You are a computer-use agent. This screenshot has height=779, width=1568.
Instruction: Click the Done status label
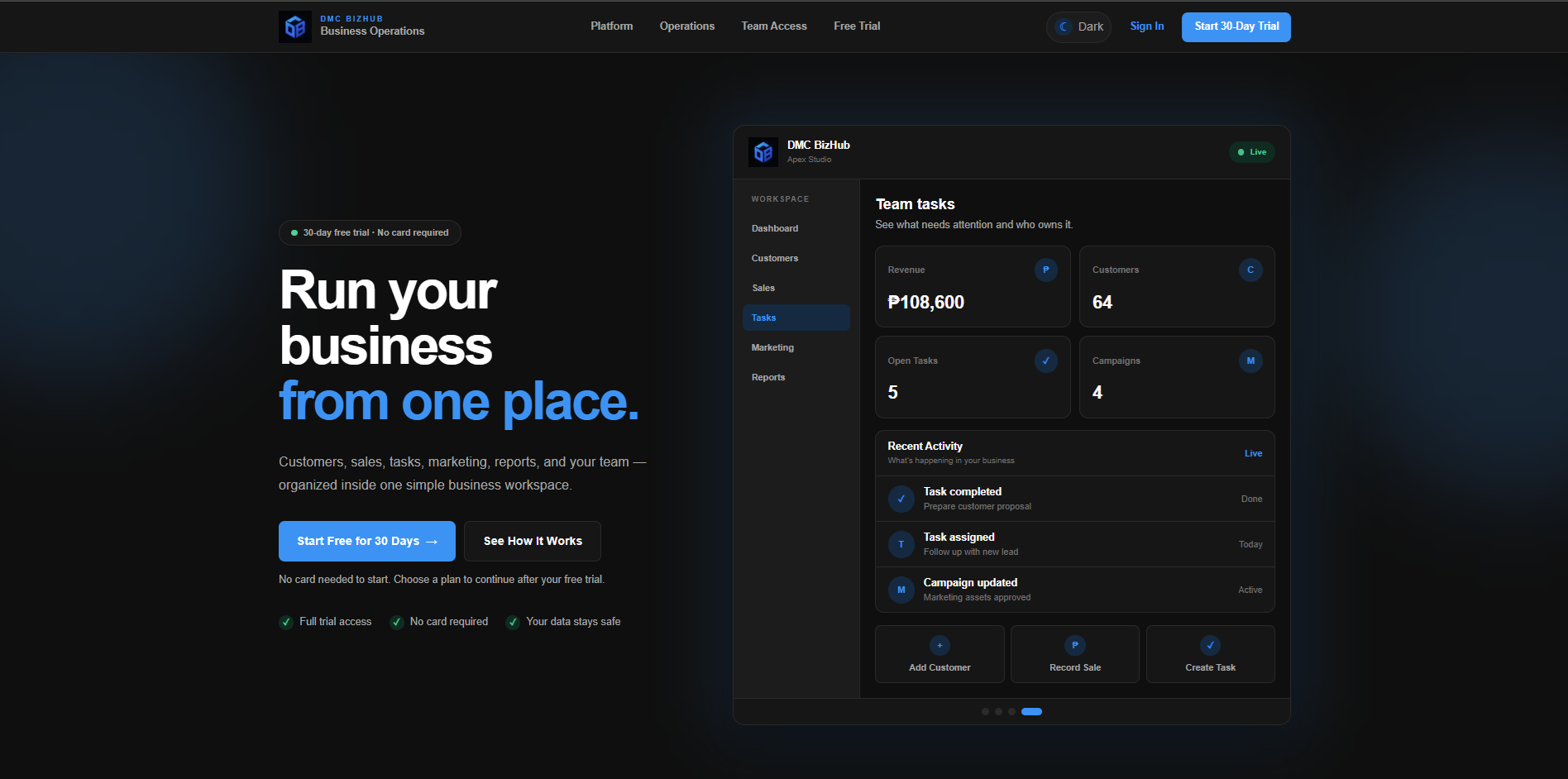(1251, 499)
